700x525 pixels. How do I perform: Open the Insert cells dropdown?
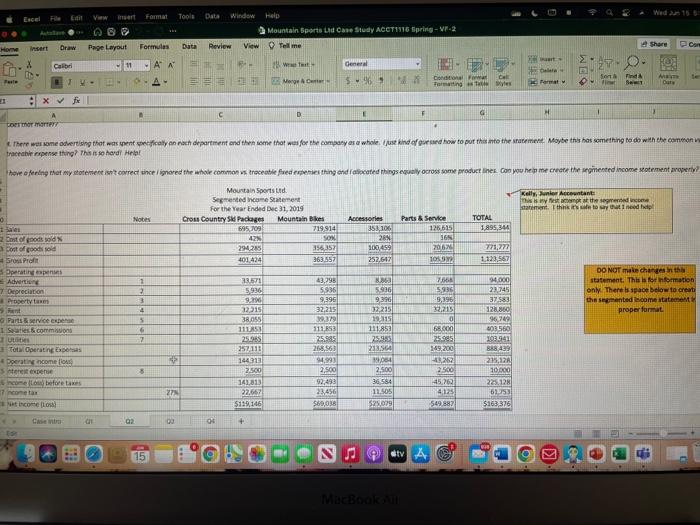click(x=545, y=59)
